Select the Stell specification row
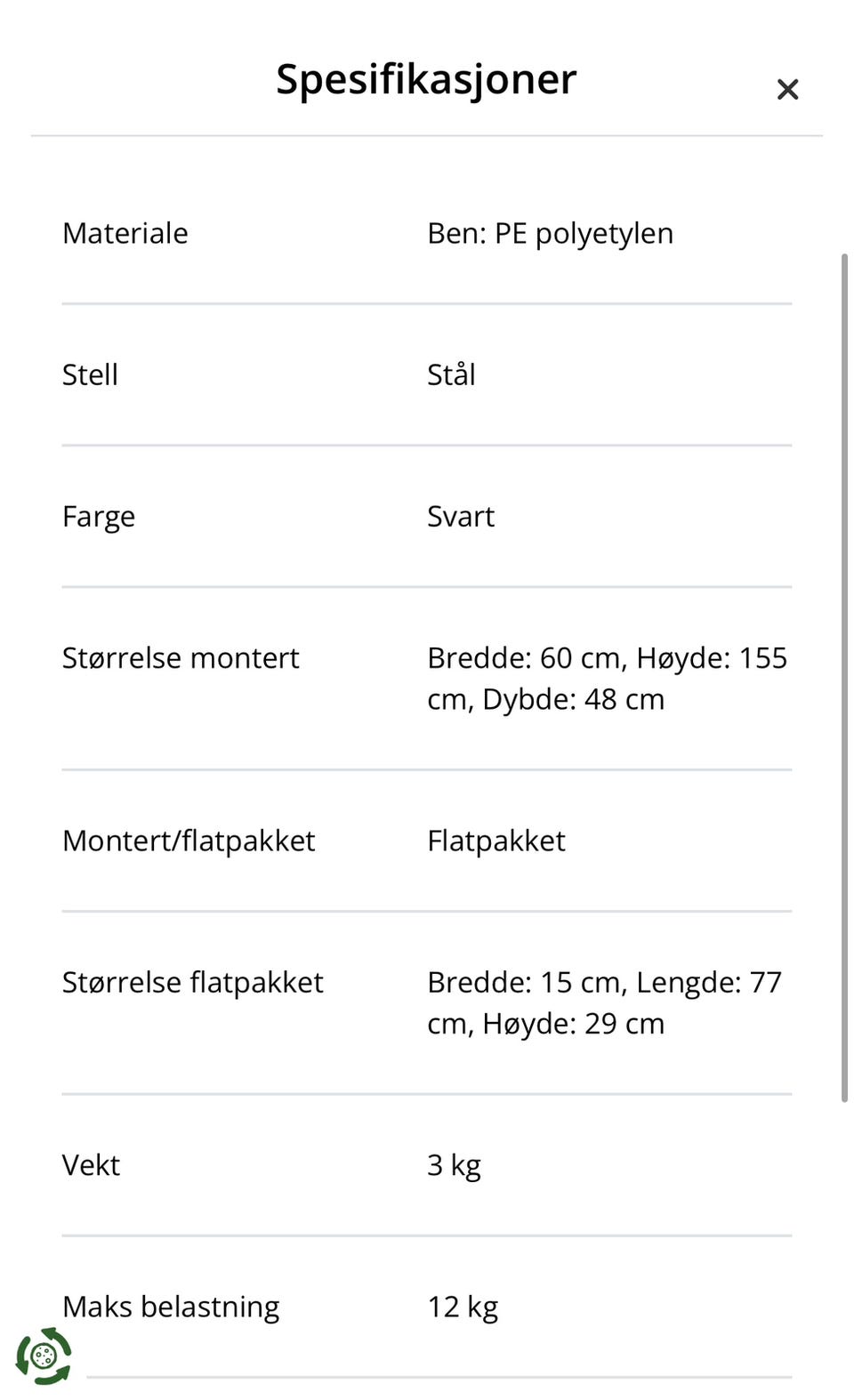This screenshot has width=854, height=1400. coord(90,374)
